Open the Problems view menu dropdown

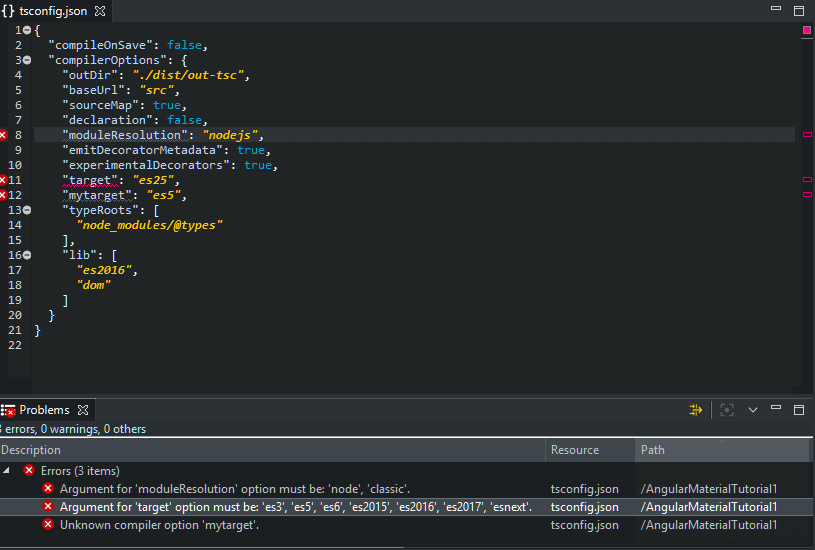(x=753, y=410)
